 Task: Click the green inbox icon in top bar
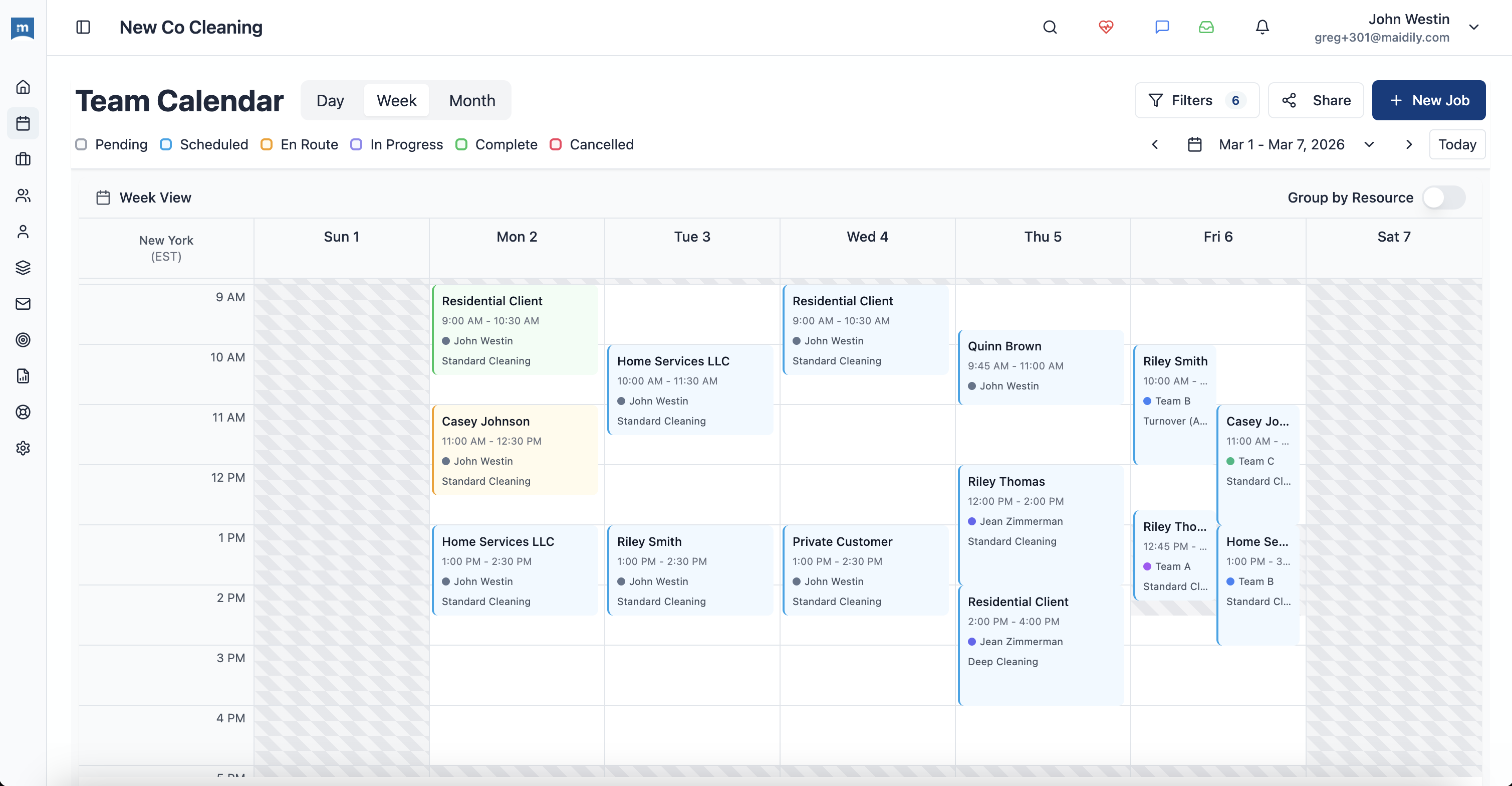click(x=1206, y=28)
